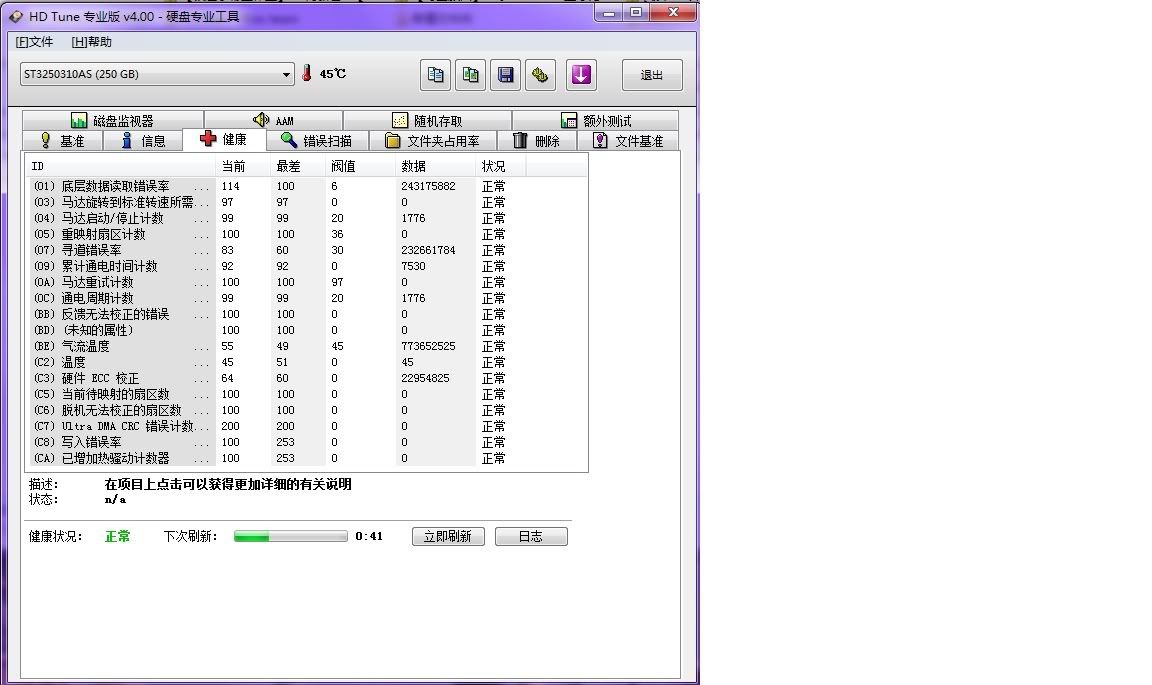Click the copy screenshot to clipboard icon
1152x685 pixels.
coord(471,75)
